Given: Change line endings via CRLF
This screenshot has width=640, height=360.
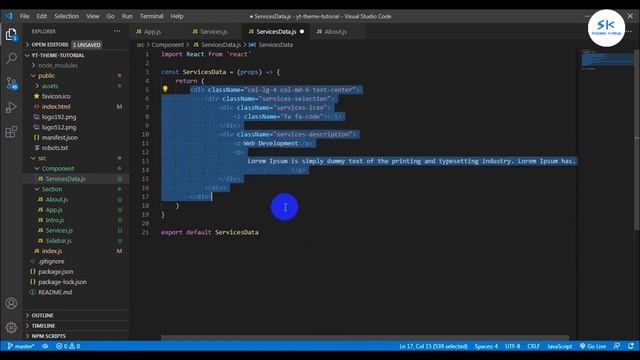Looking at the screenshot, I should (x=533, y=346).
